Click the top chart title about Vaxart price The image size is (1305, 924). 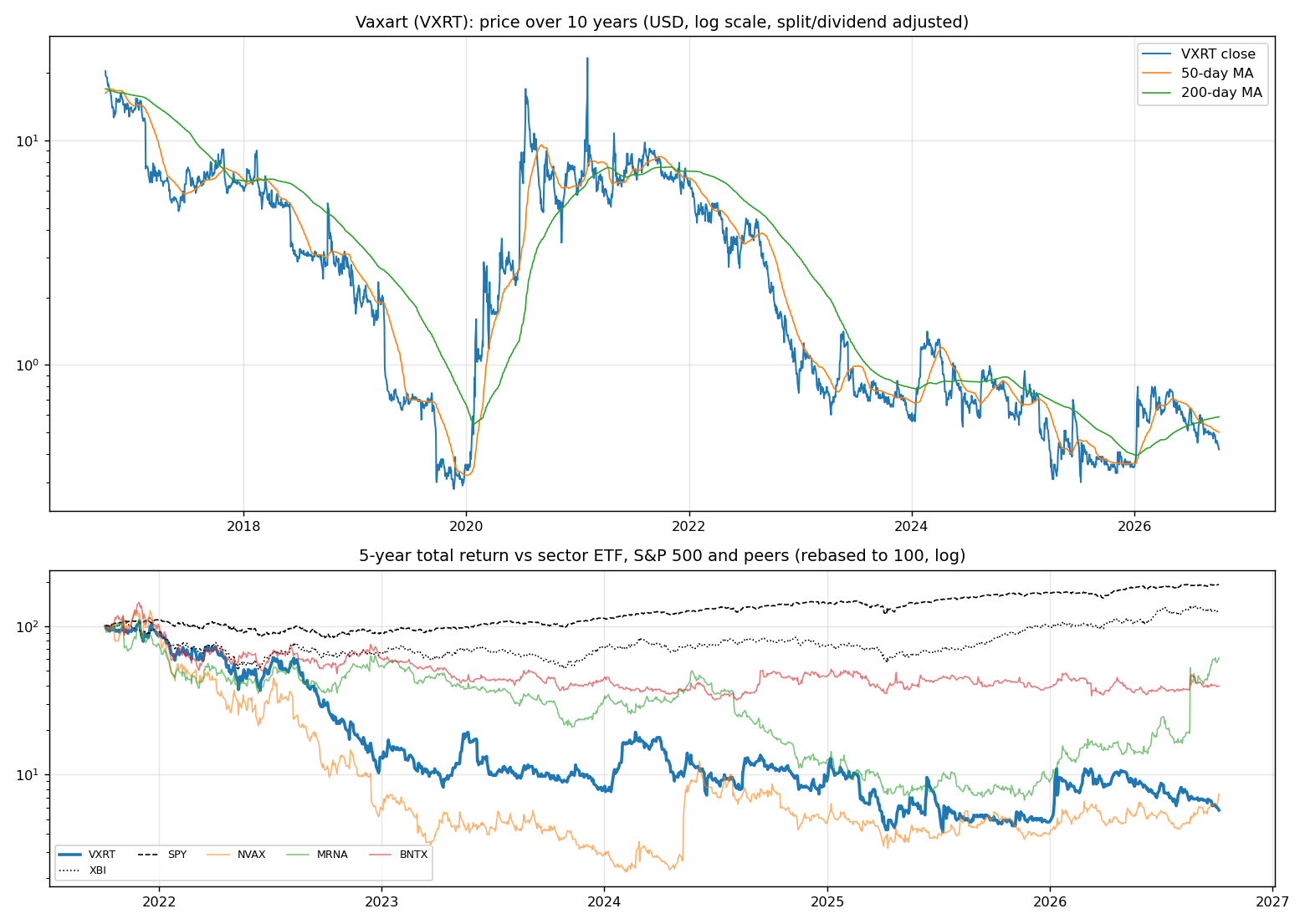pos(662,23)
